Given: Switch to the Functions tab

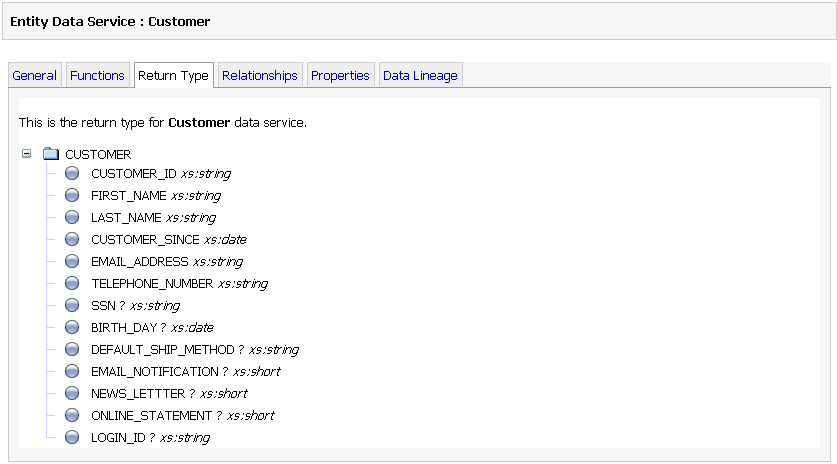Looking at the screenshot, I should coord(97,75).
